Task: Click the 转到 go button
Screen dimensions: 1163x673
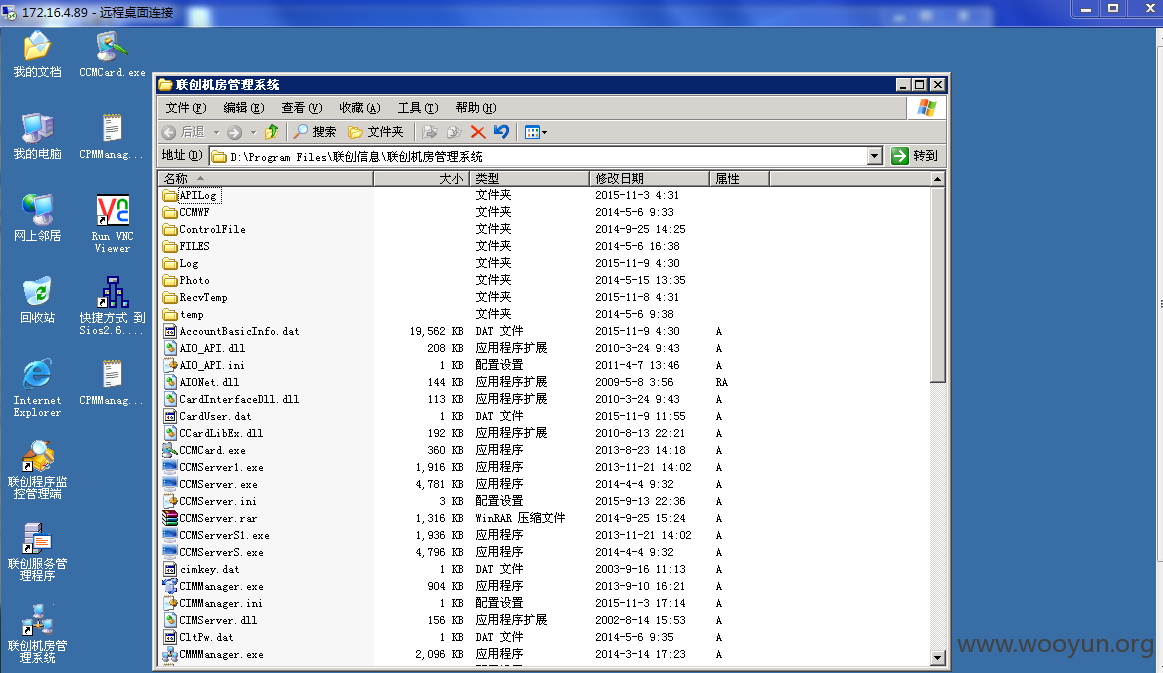Action: pyautogui.click(x=915, y=156)
